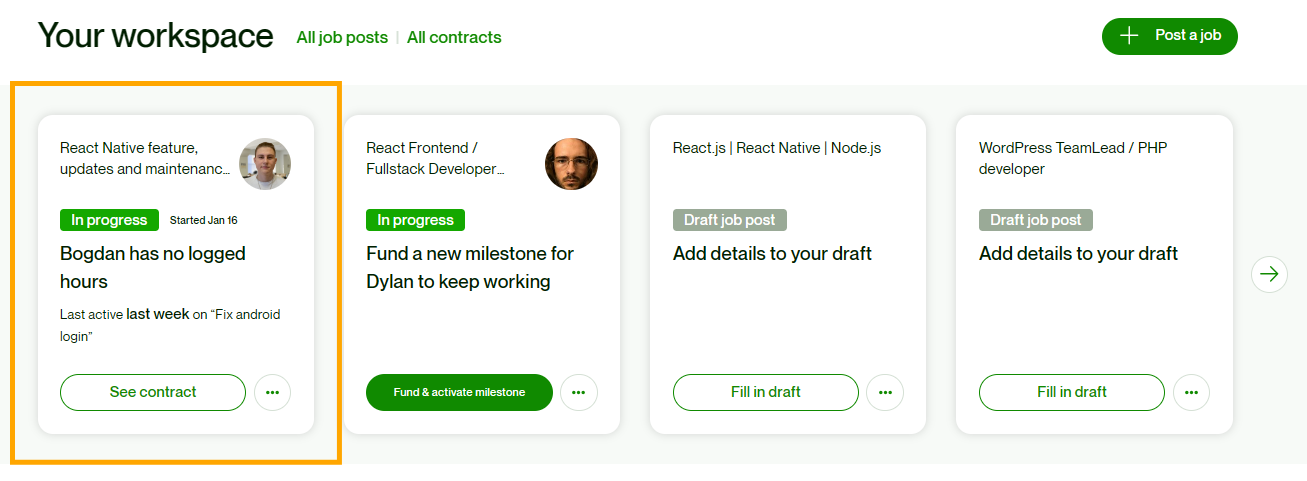Open the All job posts link
This screenshot has width=1307, height=481.
click(x=342, y=38)
